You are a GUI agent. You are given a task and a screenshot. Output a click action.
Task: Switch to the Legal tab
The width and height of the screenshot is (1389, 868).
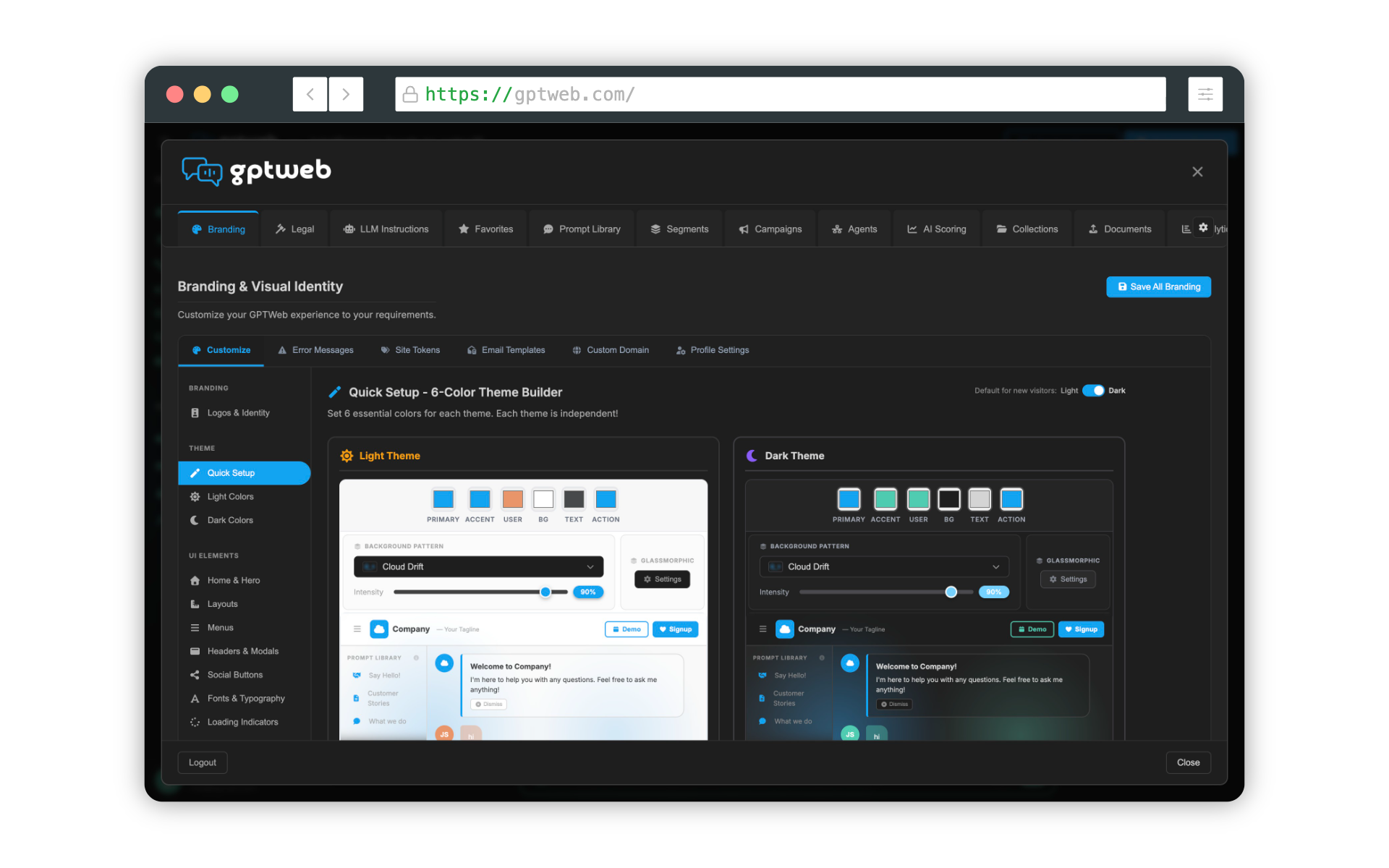click(x=295, y=229)
